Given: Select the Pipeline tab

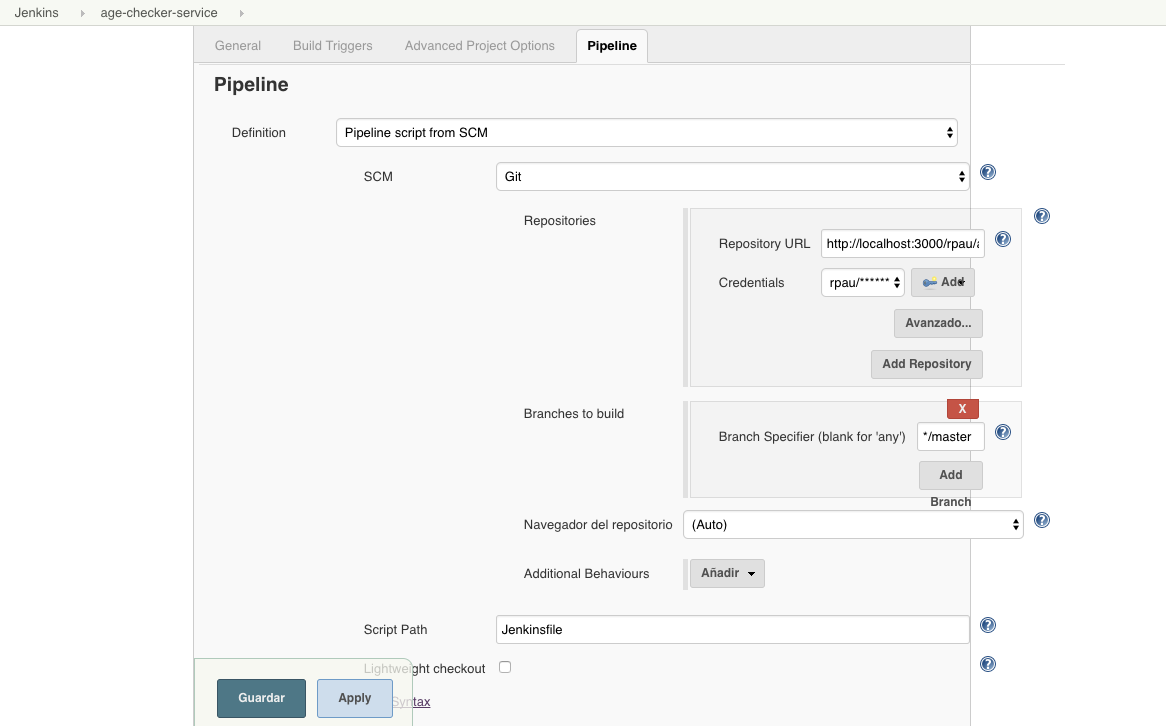Looking at the screenshot, I should [x=612, y=45].
